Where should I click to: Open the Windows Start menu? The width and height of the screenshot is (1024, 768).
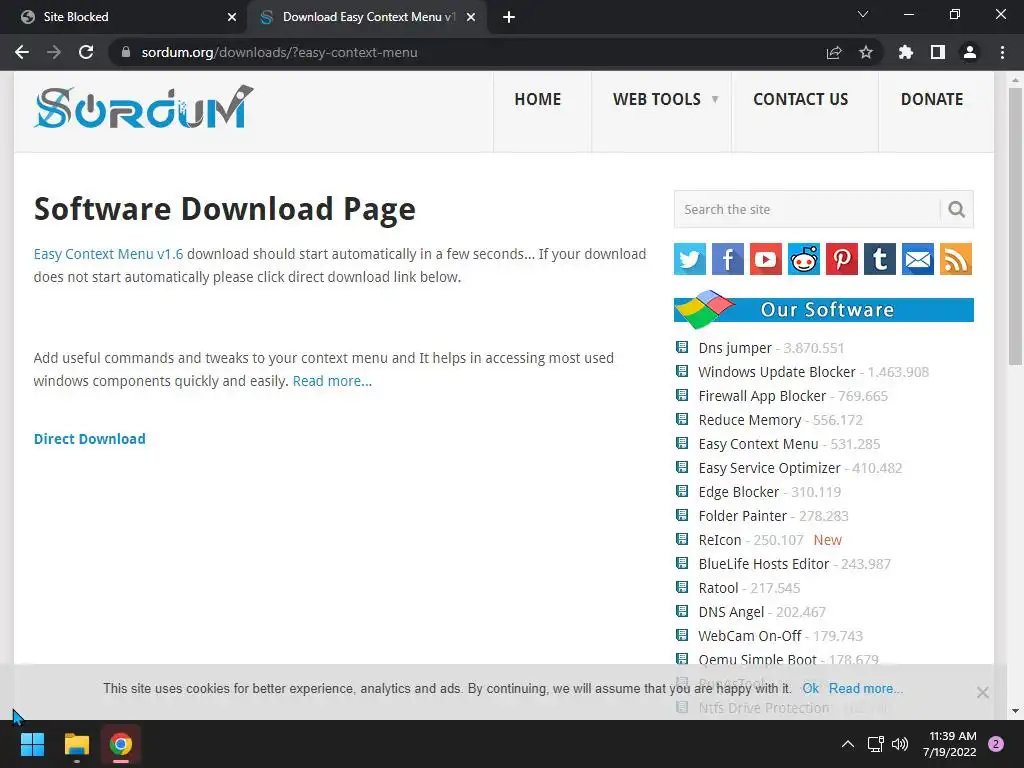tap(32, 744)
